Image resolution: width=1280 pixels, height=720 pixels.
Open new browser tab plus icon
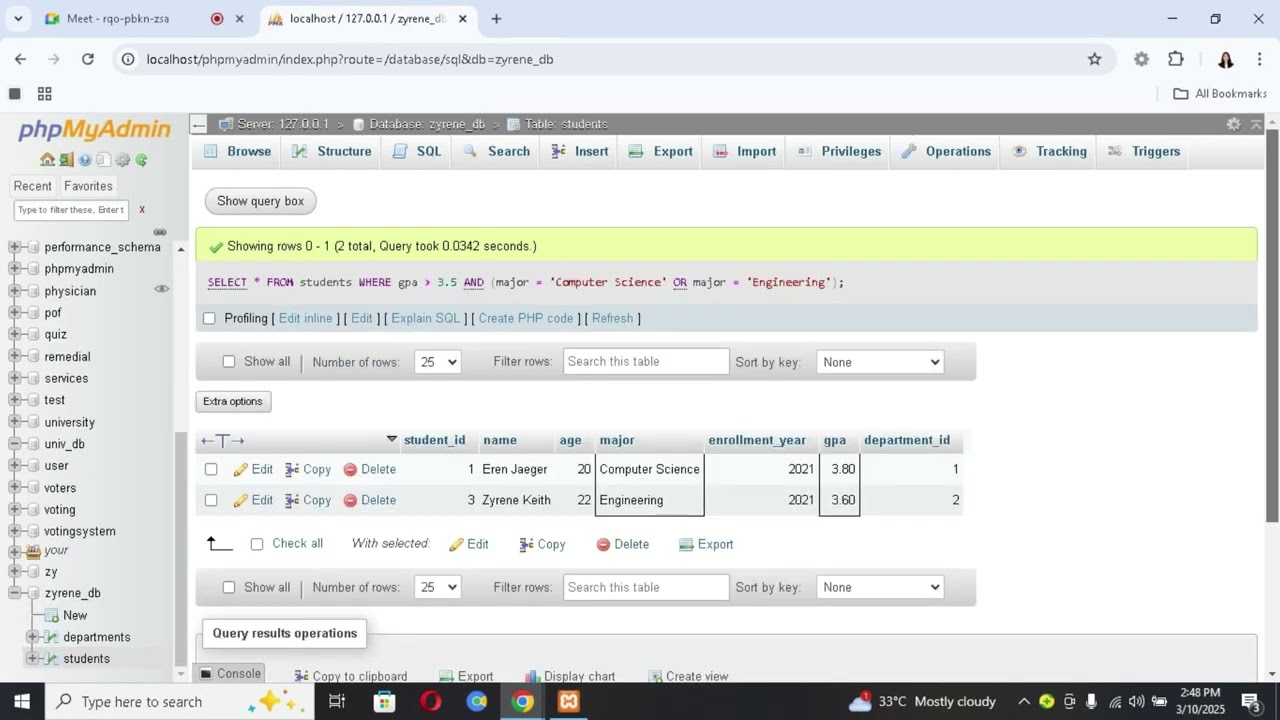tap(496, 18)
